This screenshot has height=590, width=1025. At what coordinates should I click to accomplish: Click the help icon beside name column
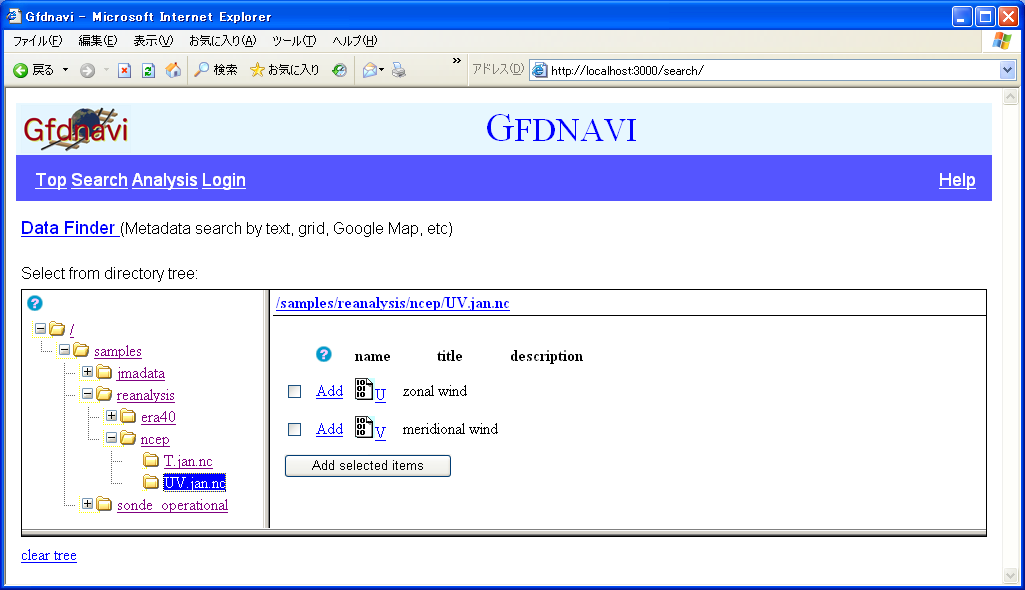pyautogui.click(x=324, y=355)
